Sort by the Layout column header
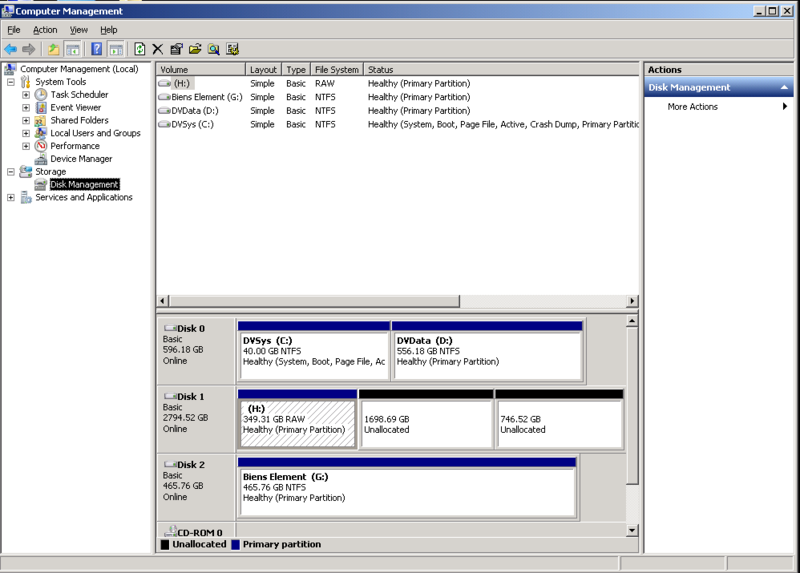This screenshot has width=800, height=573. tap(263, 69)
